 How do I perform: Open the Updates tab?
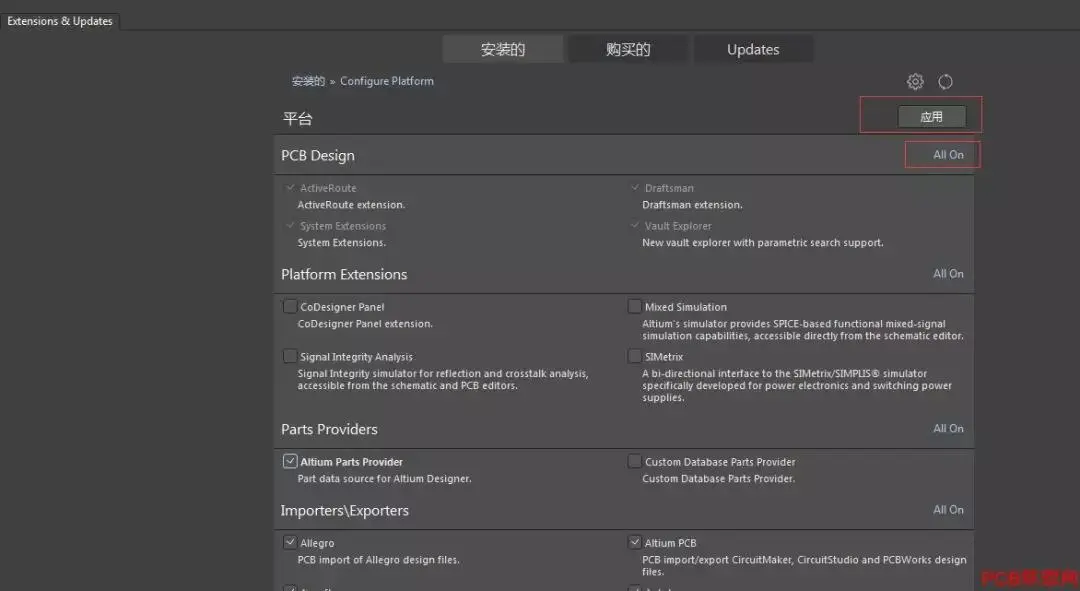pyautogui.click(x=753, y=50)
